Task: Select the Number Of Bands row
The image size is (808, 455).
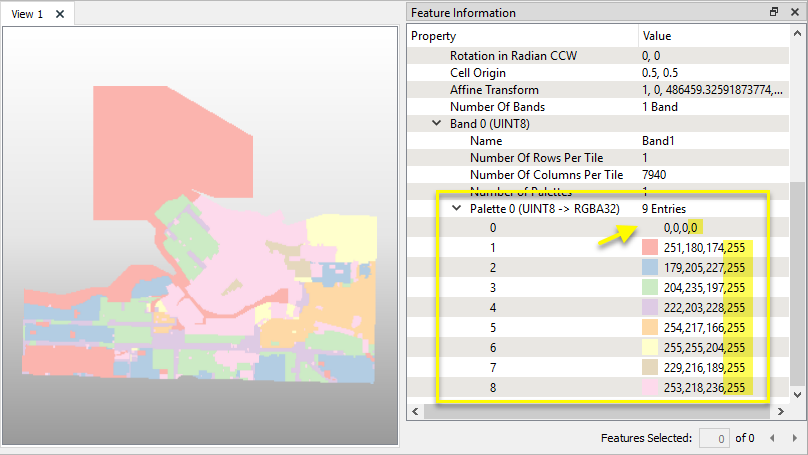Action: coord(598,107)
